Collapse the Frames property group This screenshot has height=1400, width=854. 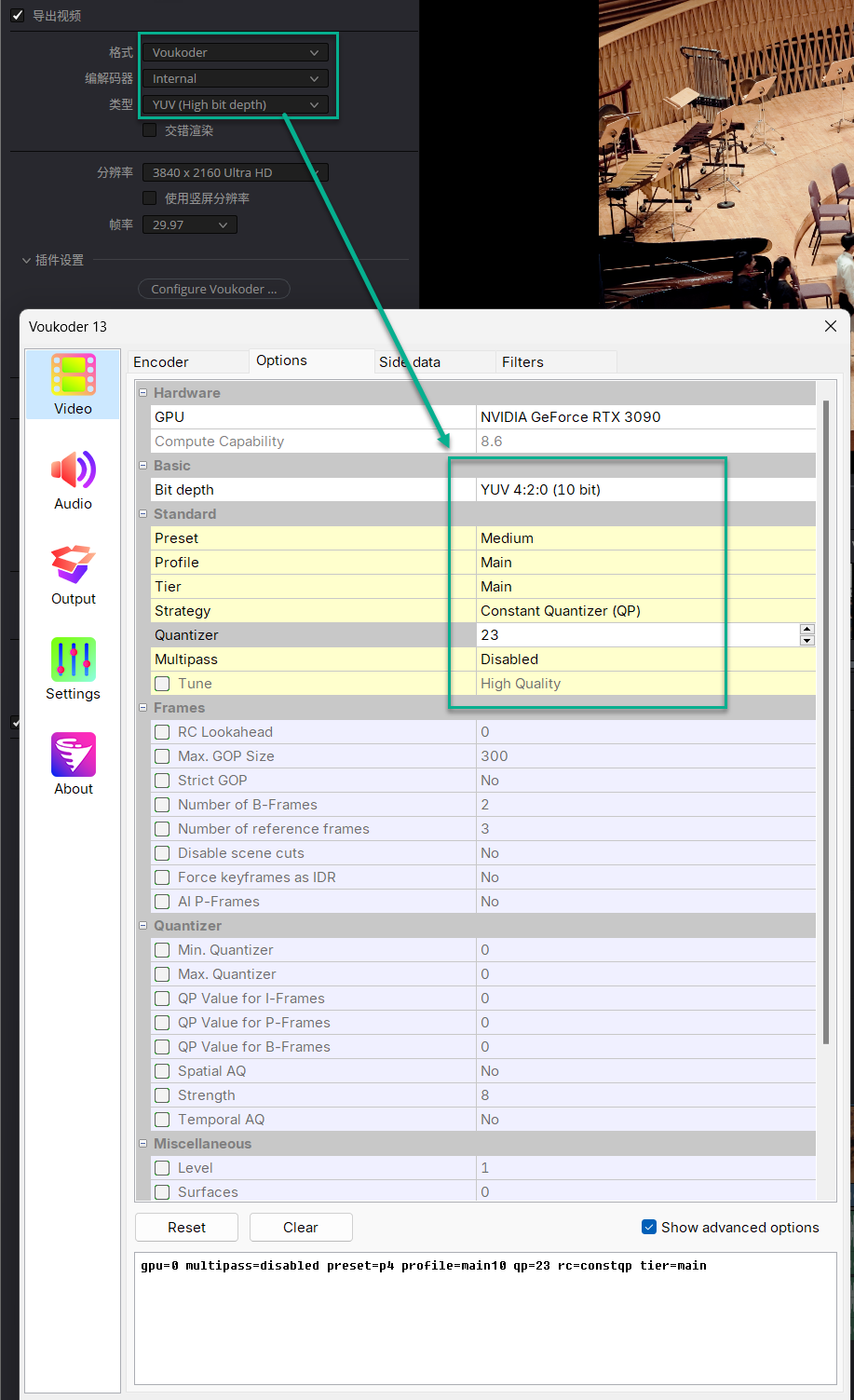tap(143, 708)
